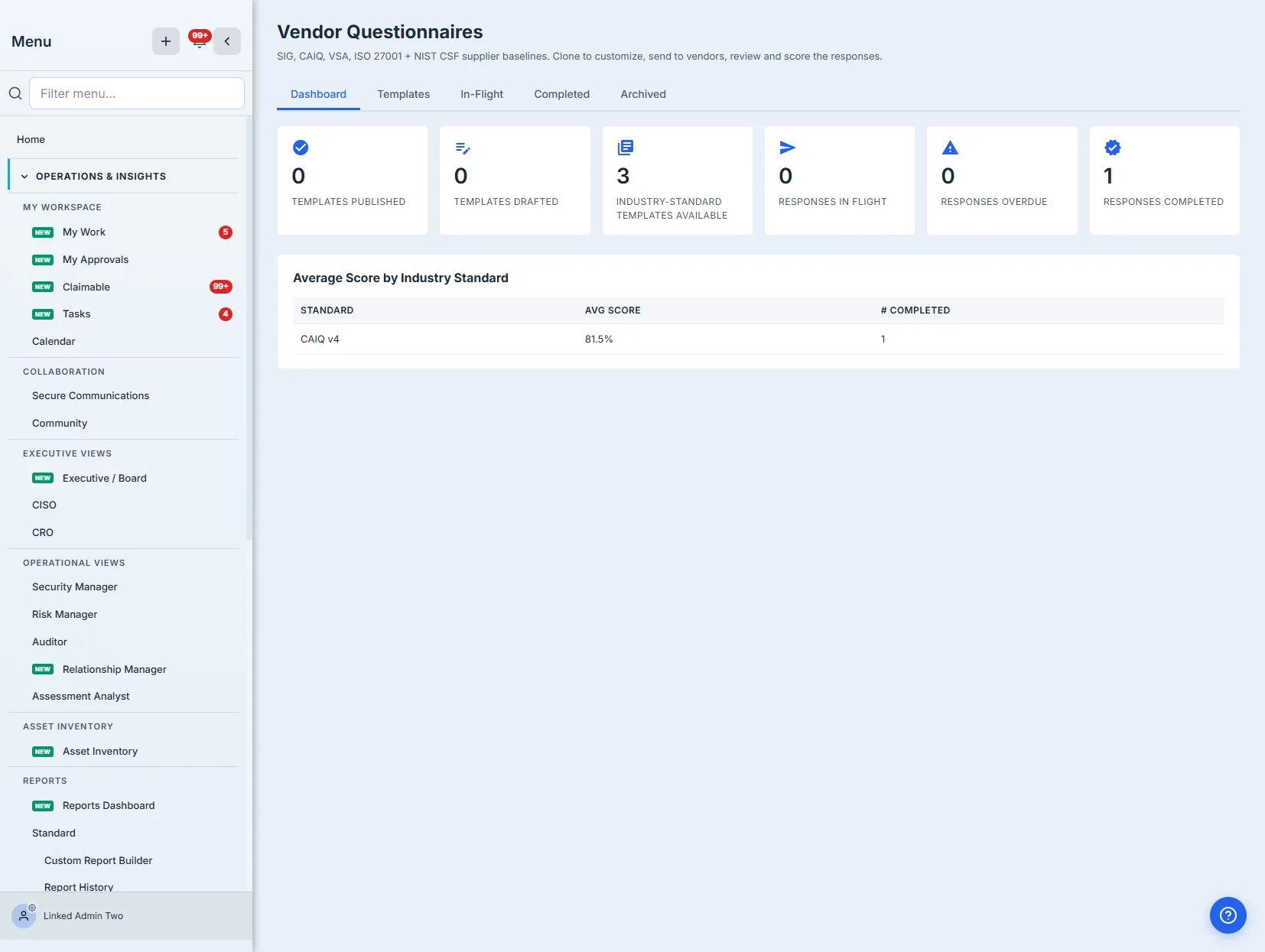Open My Work in the sidebar
This screenshot has height=952, width=1265.
[x=84, y=232]
